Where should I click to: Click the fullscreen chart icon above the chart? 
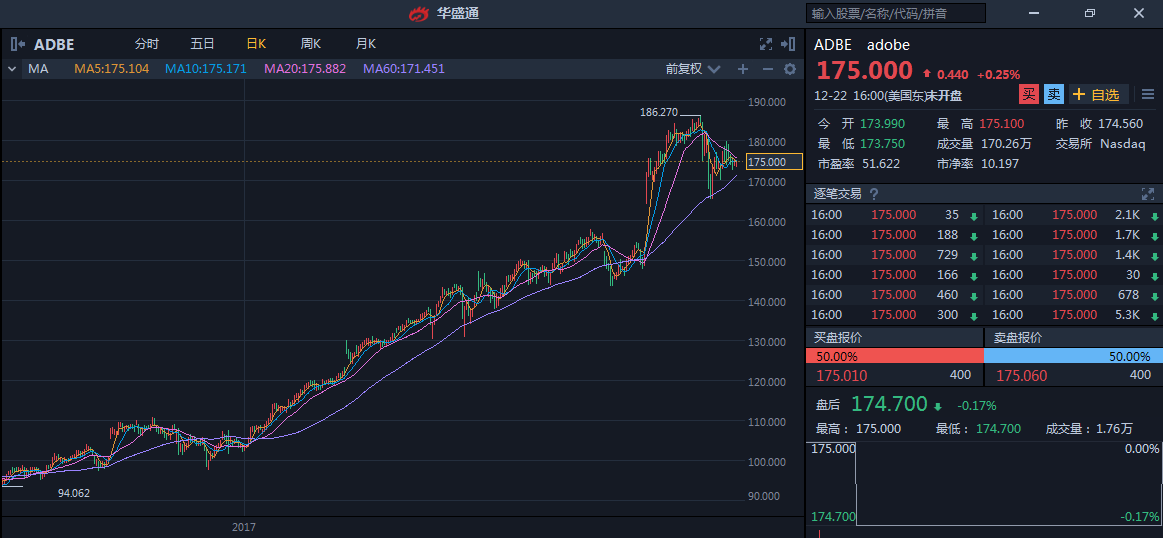click(x=766, y=44)
